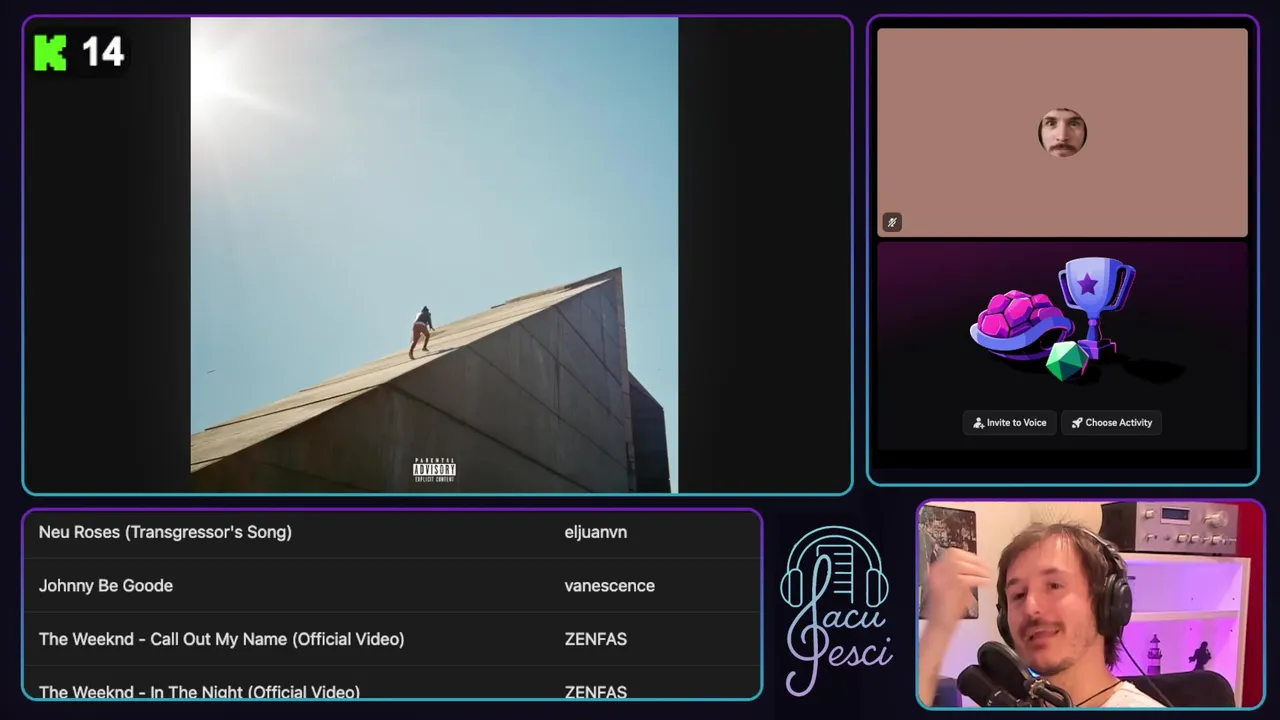Viewport: 1280px width, 720px height.
Task: Click the Choose Activity button
Action: pyautogui.click(x=1111, y=423)
